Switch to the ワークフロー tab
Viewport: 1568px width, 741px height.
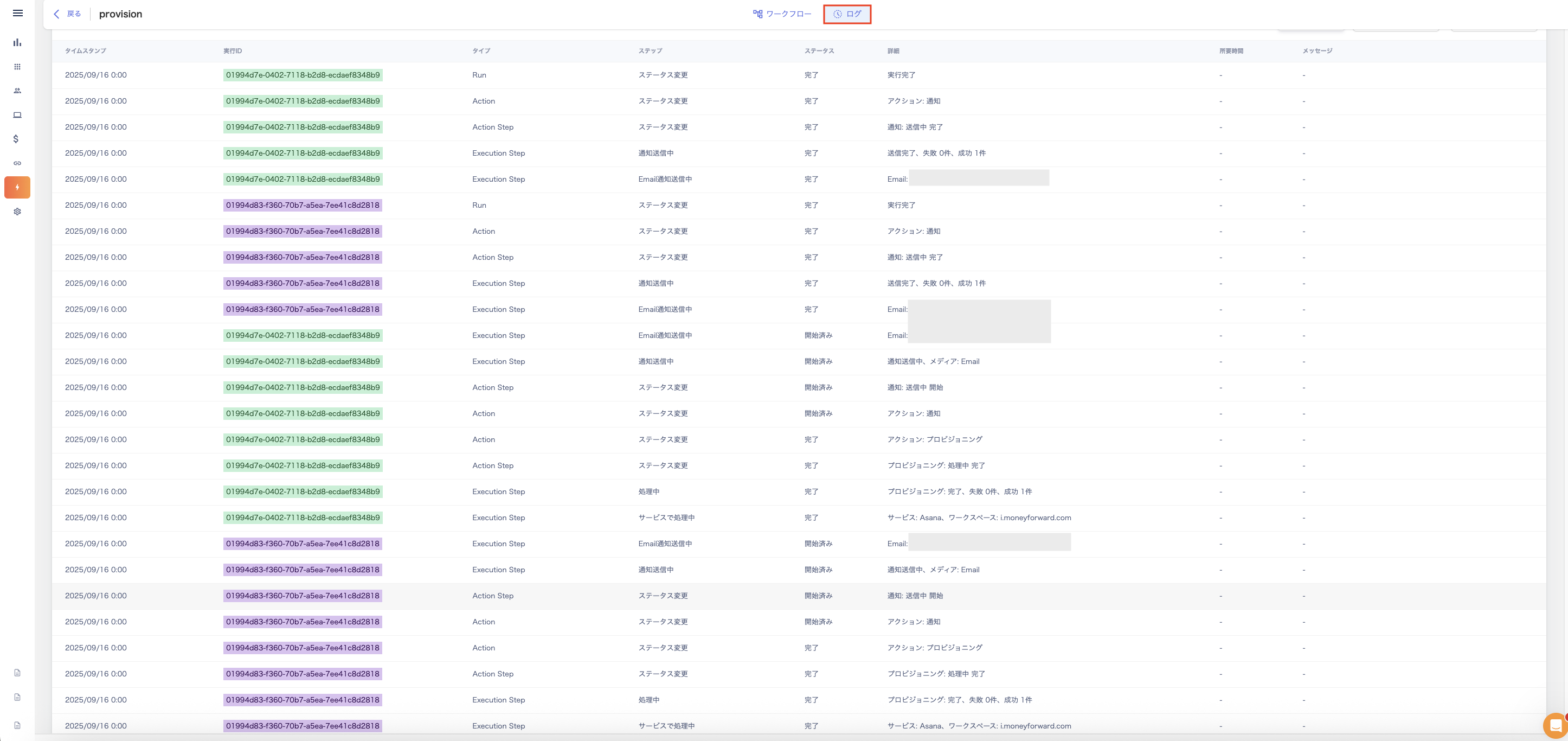[782, 14]
